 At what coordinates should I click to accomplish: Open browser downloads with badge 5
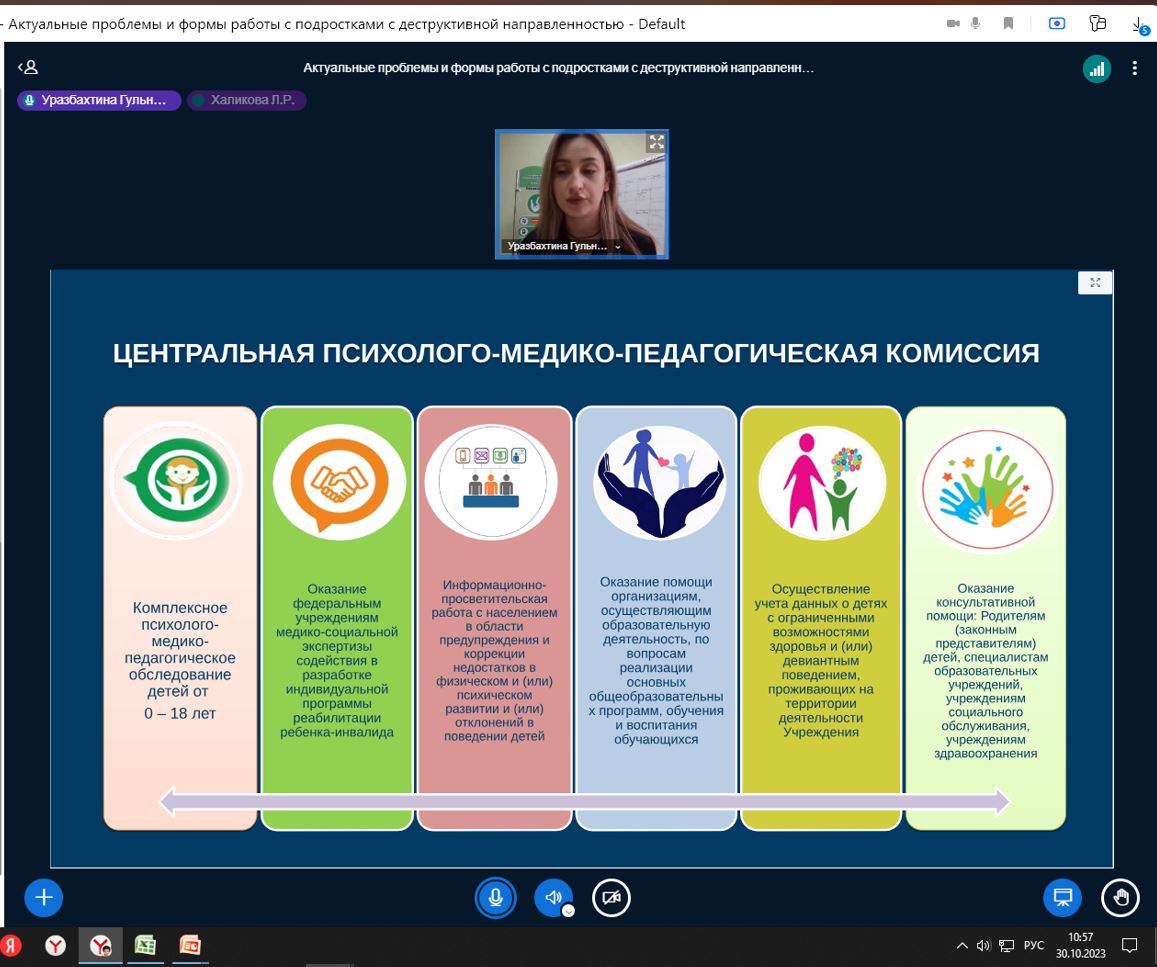pos(1139,25)
